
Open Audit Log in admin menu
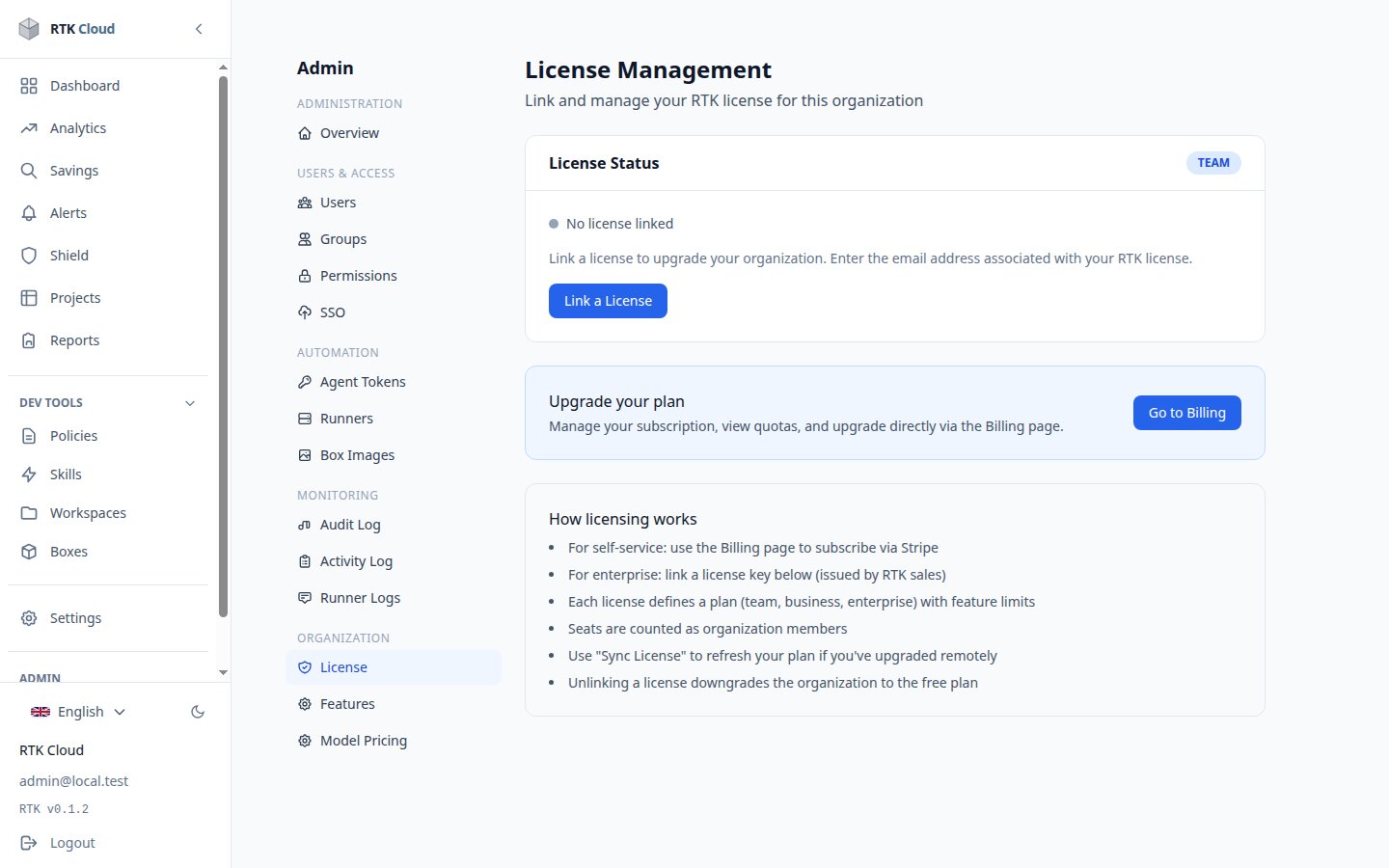pos(394,525)
